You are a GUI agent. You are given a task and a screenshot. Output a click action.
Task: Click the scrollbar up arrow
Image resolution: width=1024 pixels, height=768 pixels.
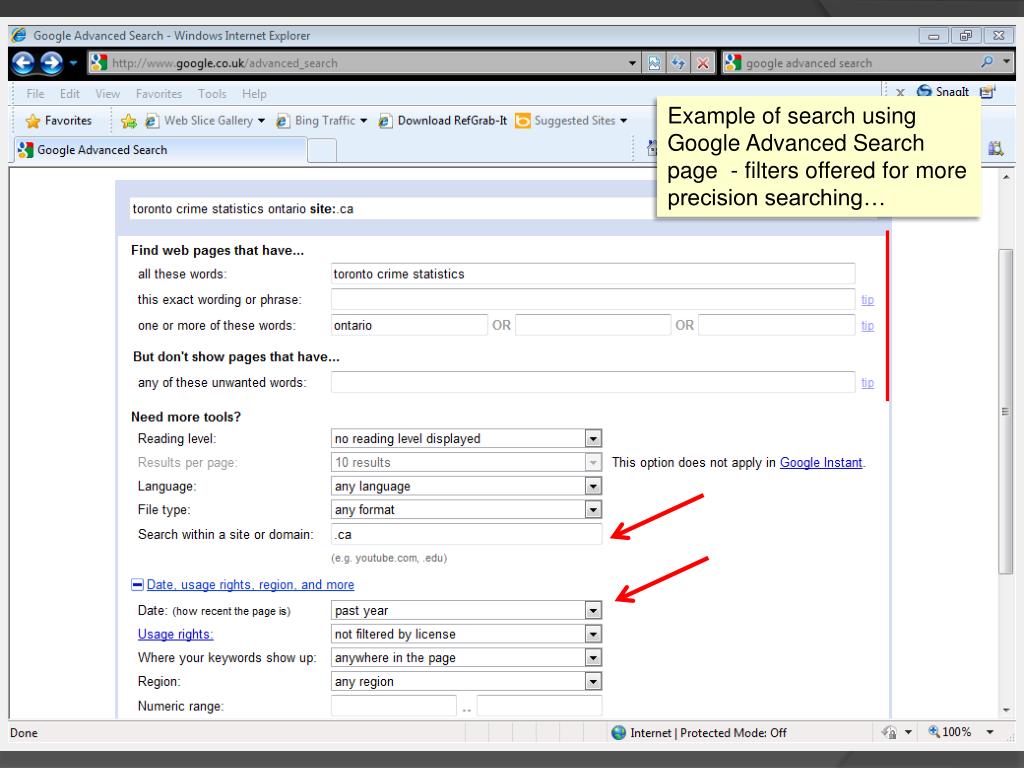[1005, 177]
